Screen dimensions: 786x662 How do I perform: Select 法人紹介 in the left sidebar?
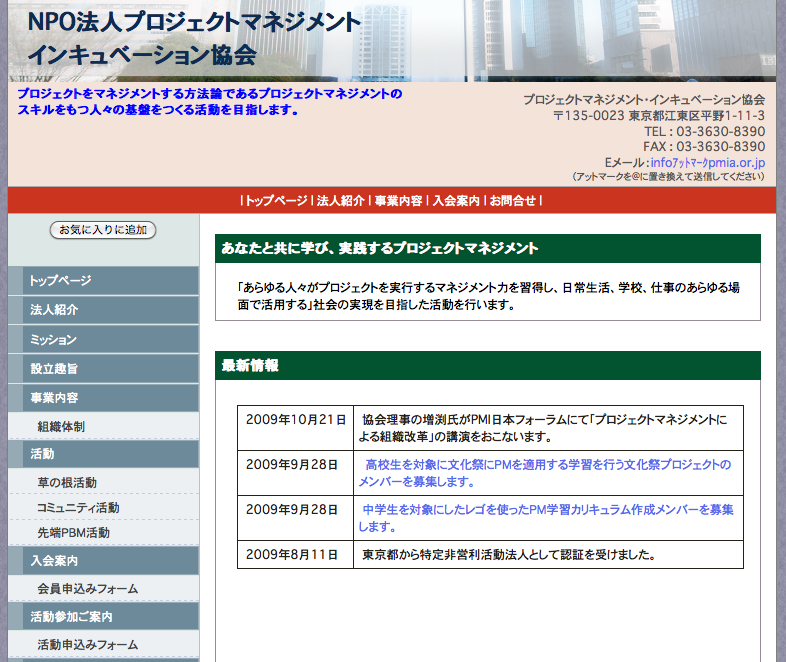coord(54,310)
